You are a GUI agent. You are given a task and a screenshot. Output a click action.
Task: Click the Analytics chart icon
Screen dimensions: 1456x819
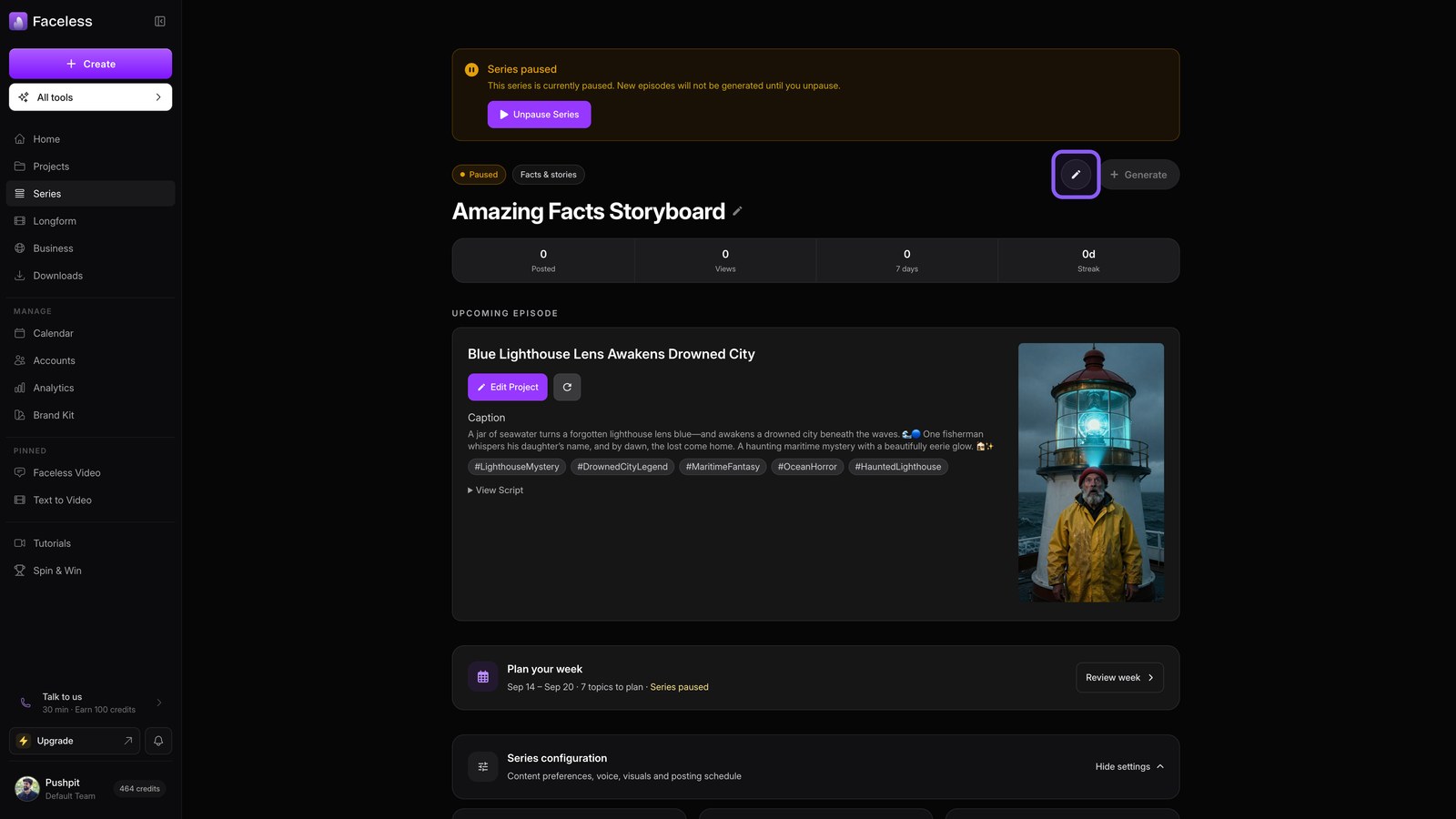tap(20, 388)
